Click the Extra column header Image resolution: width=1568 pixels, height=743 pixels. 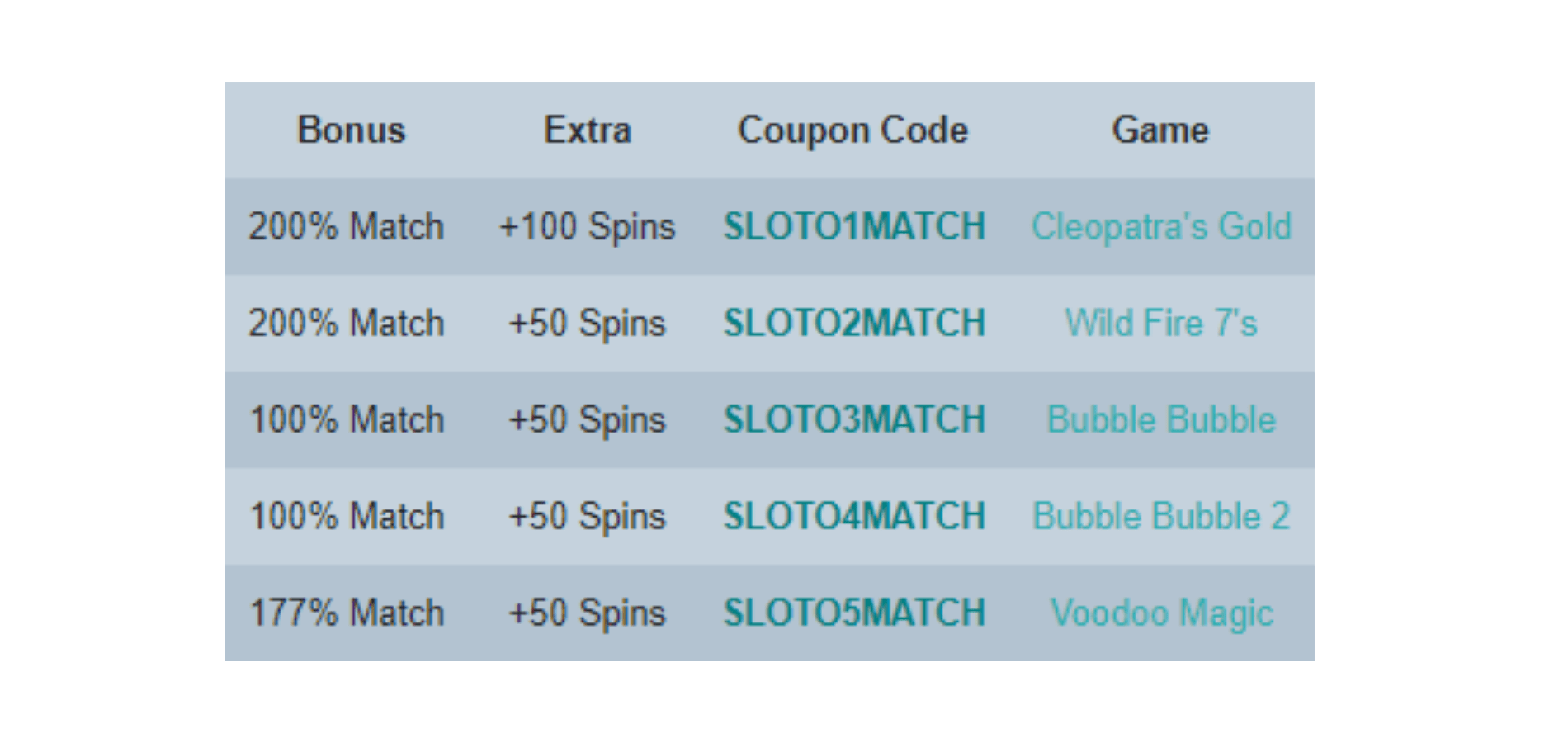coord(588,130)
